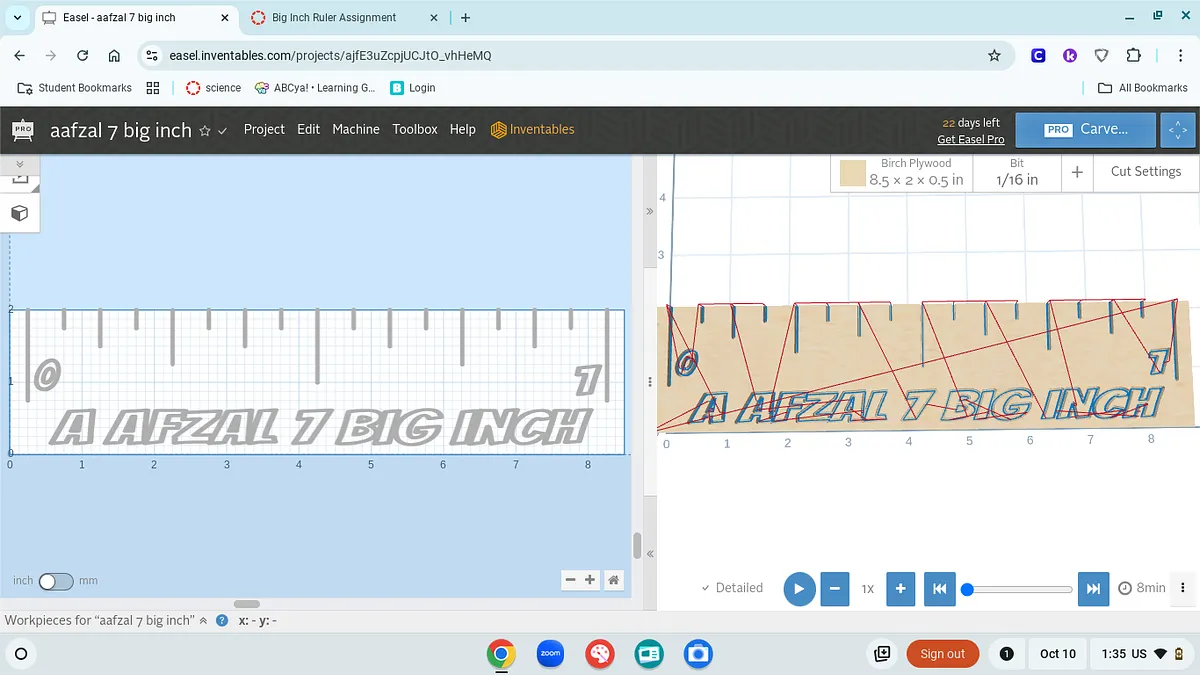
Task: Open the Machine menu
Action: click(x=356, y=129)
